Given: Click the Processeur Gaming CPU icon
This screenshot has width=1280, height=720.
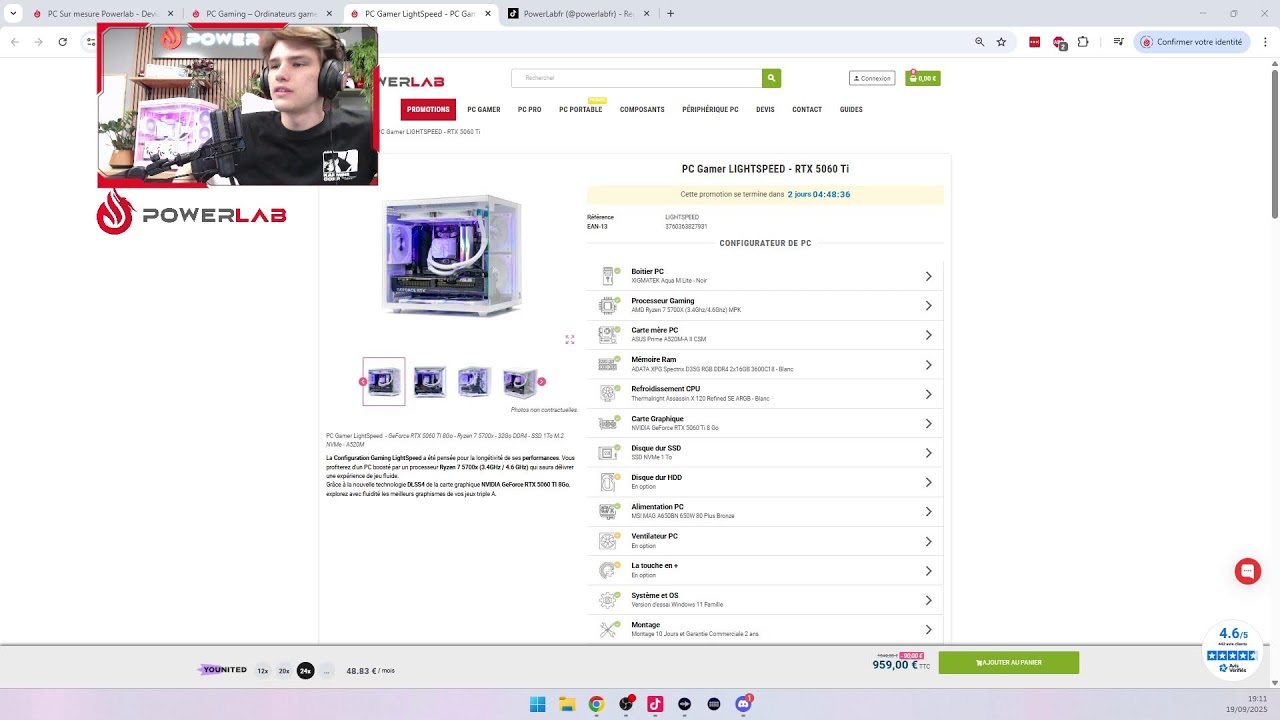Looking at the screenshot, I should tap(608, 306).
